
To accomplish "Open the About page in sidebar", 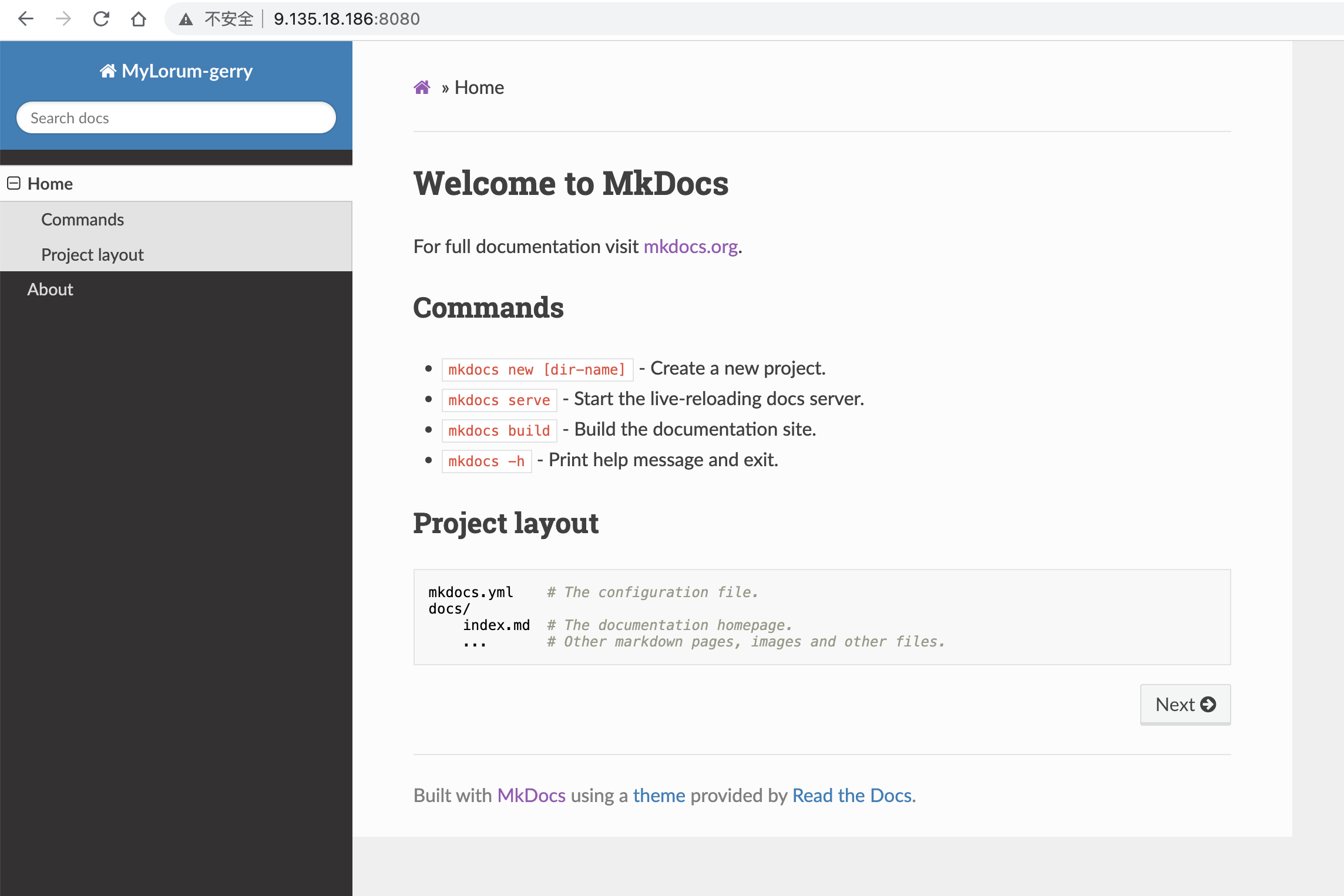I will (50, 289).
